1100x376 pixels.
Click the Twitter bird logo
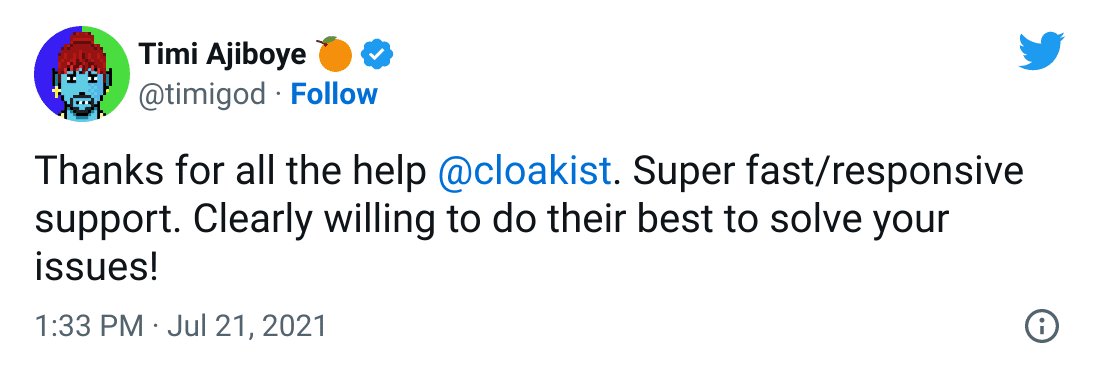pos(1041,51)
